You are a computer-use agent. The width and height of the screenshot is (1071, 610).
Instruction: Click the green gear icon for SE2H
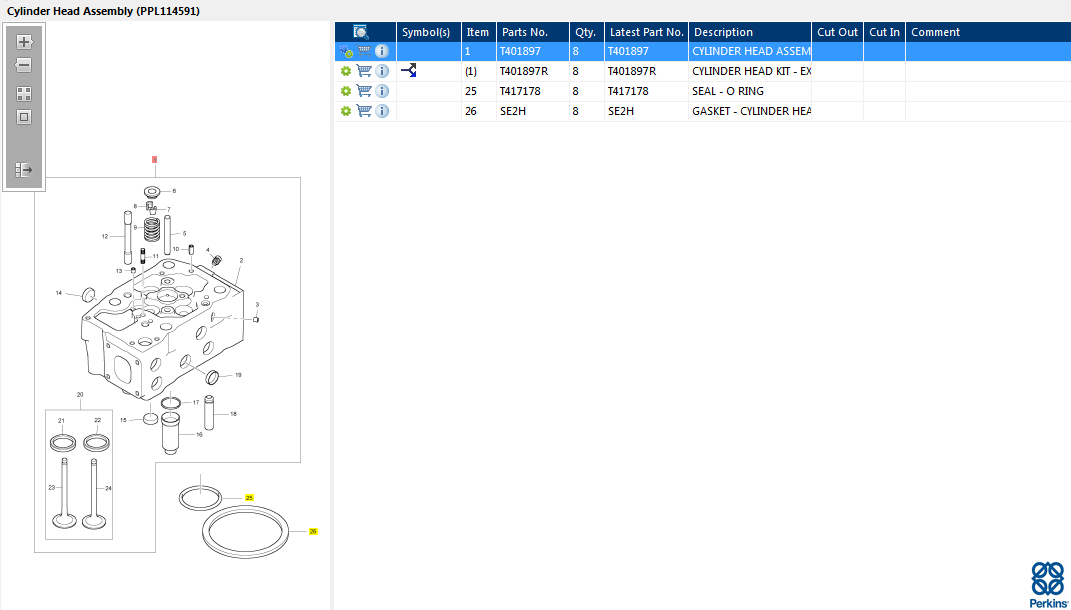pos(346,111)
